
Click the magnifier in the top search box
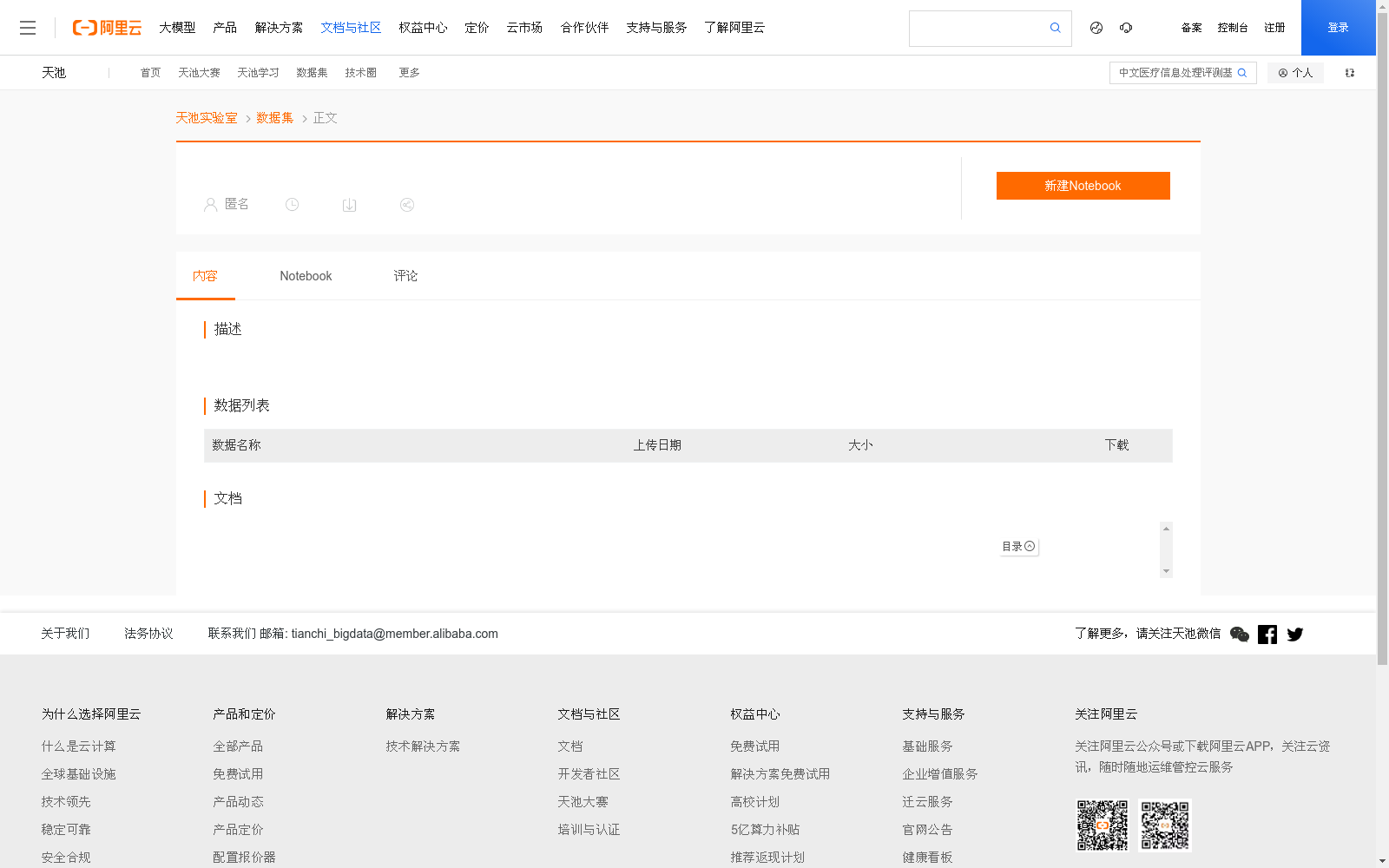pos(1056,28)
